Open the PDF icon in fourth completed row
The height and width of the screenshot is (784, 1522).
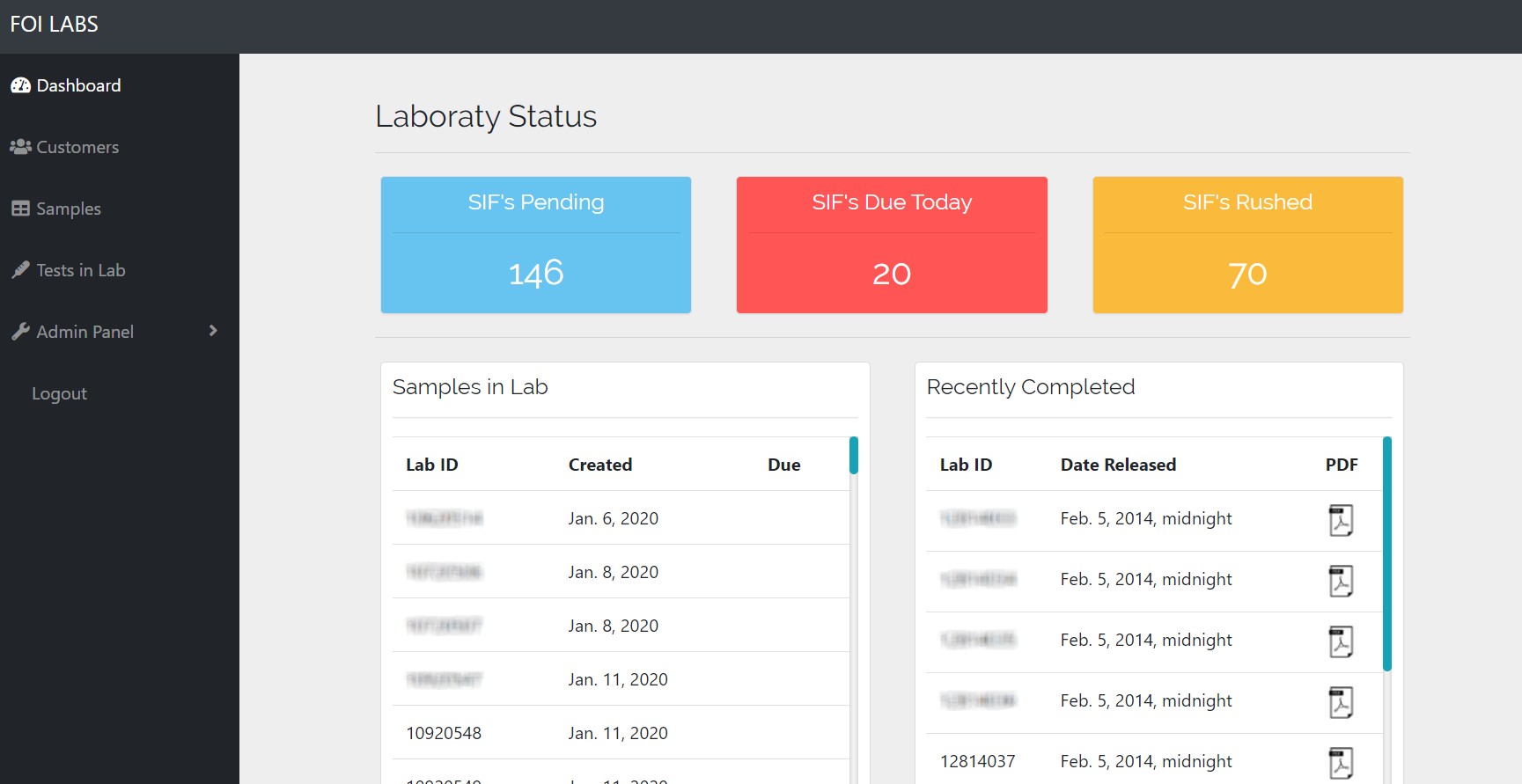point(1340,702)
